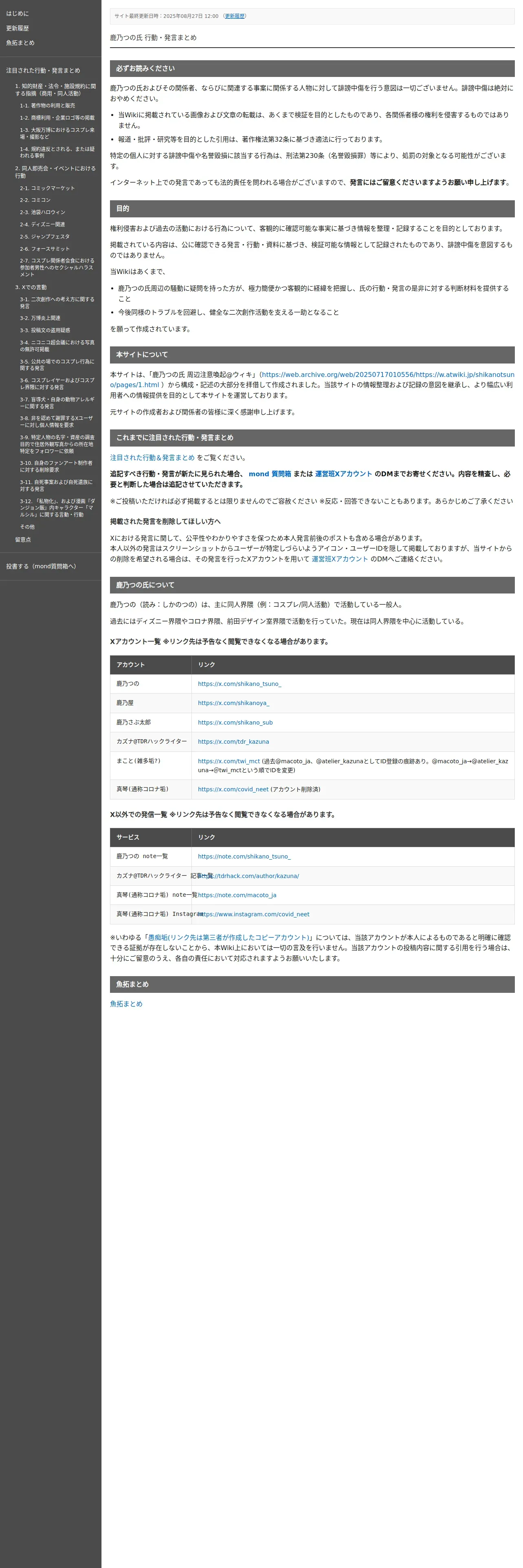Screen dimensions: 523x1568
Task: Open 2-1. コミックマーケット
Action: click(47, 188)
